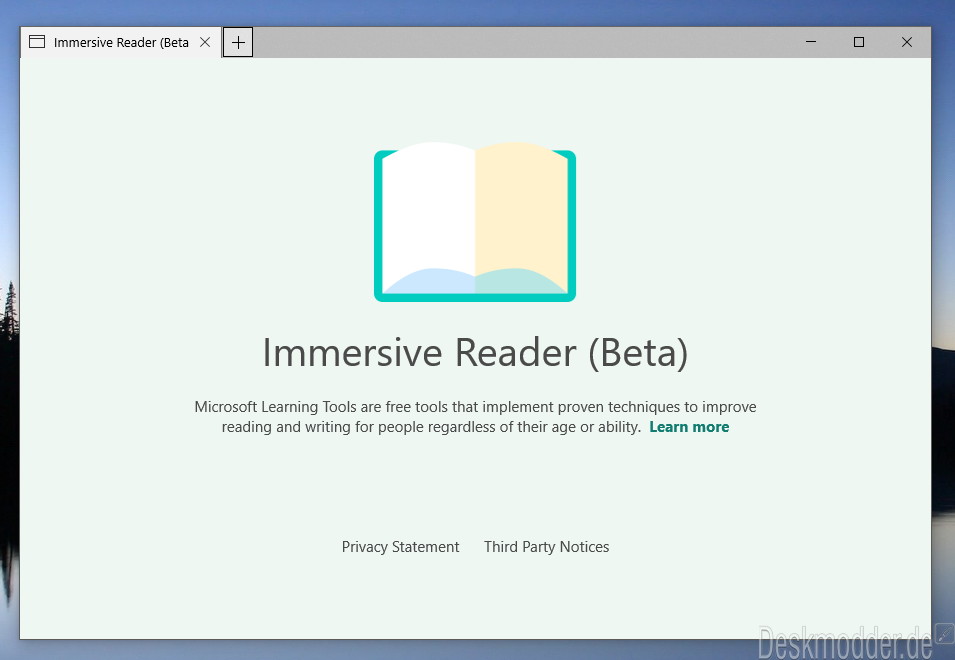Viewport: 955px width, 660px height.
Task: Open a new tab with plus button
Action: pos(238,43)
